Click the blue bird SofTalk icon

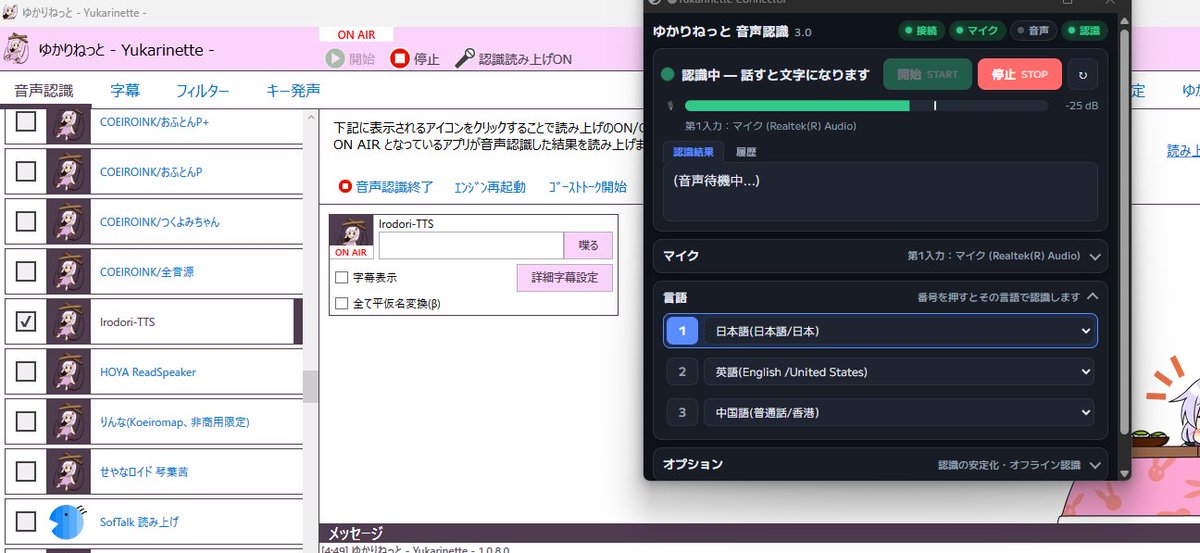coord(68,522)
